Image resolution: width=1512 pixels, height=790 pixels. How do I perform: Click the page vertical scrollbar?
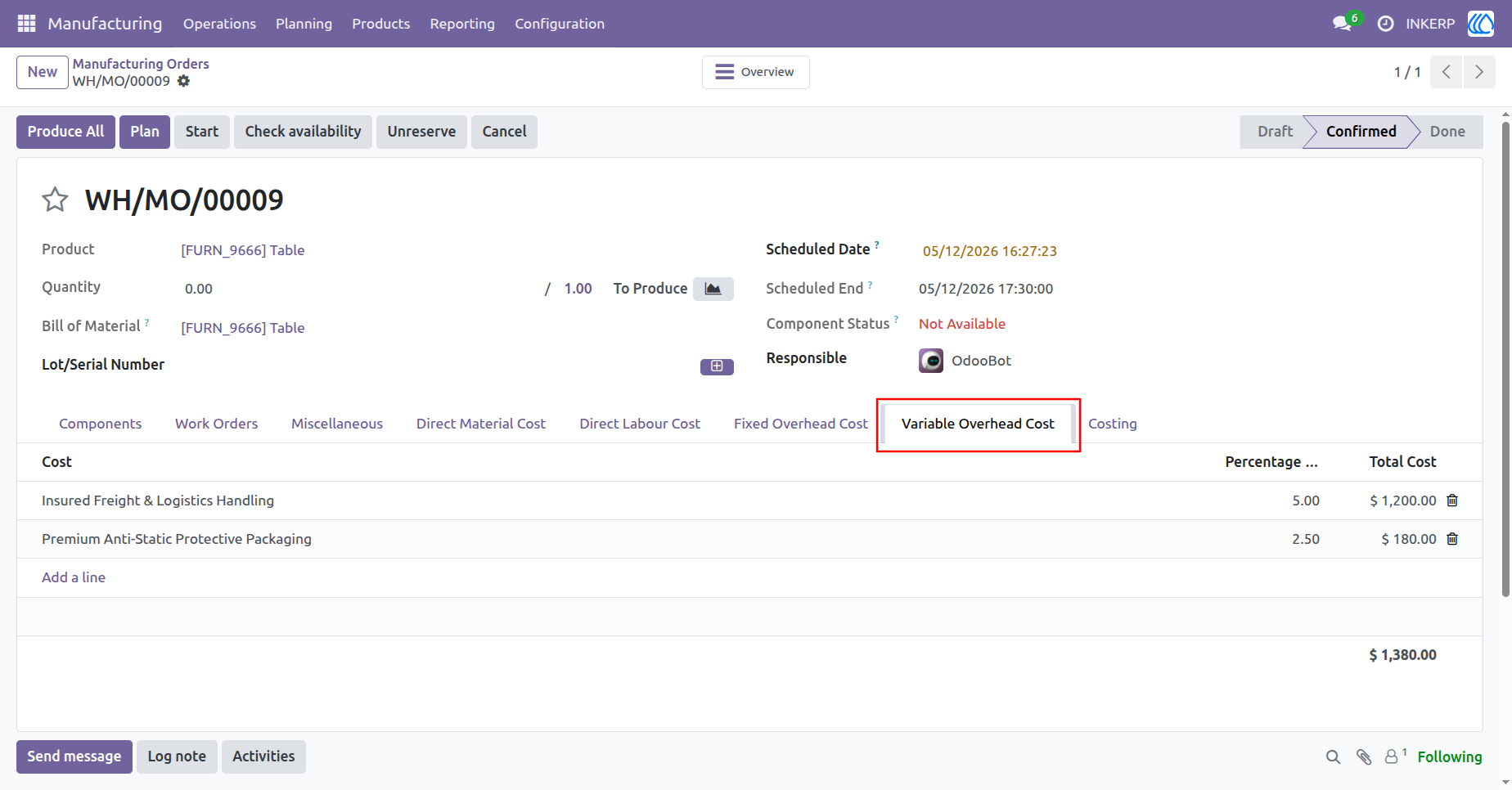tap(1505, 360)
